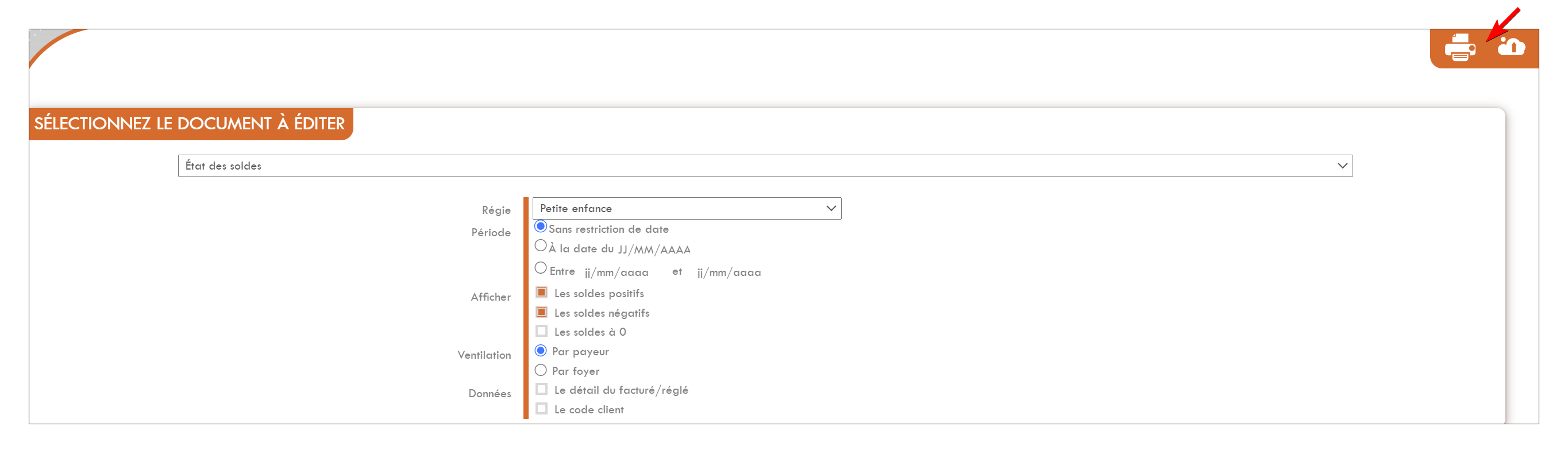Click the first jj/mm/aaaa field after Entre

point(617,272)
